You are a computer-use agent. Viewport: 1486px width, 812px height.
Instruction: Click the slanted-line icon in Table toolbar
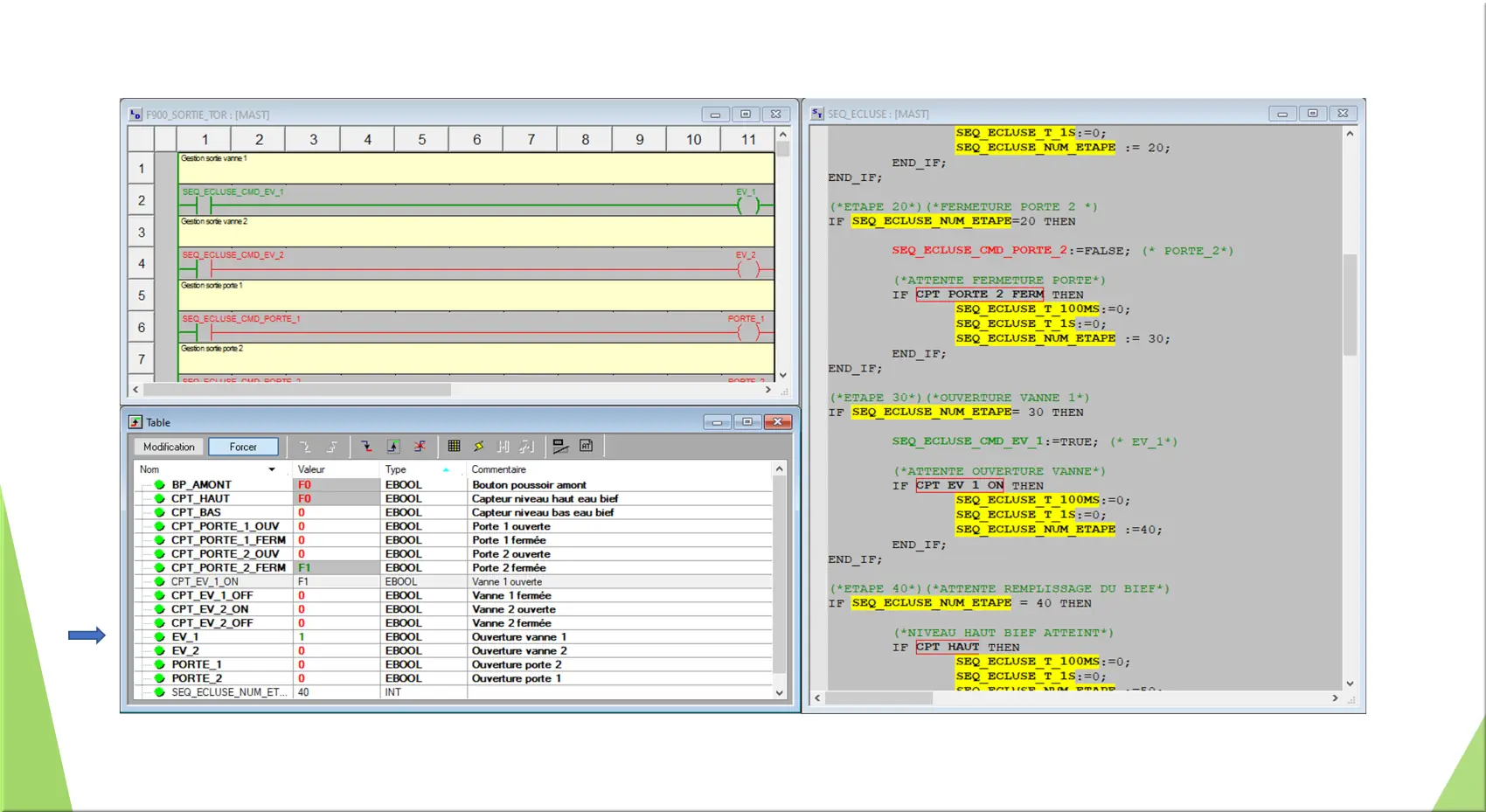[x=560, y=447]
